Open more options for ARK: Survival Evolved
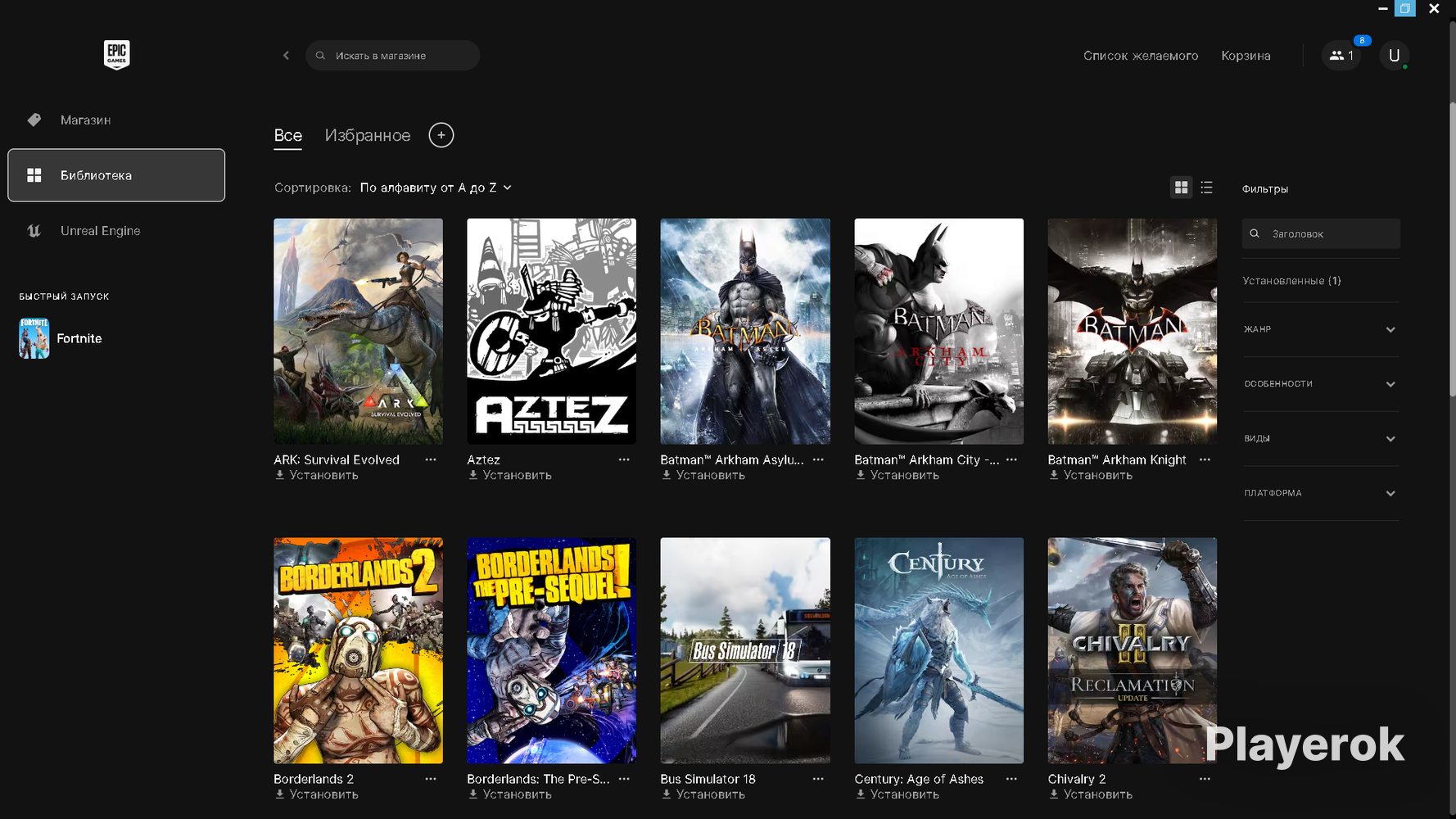Screen dimensions: 1456x819 click(x=431, y=459)
